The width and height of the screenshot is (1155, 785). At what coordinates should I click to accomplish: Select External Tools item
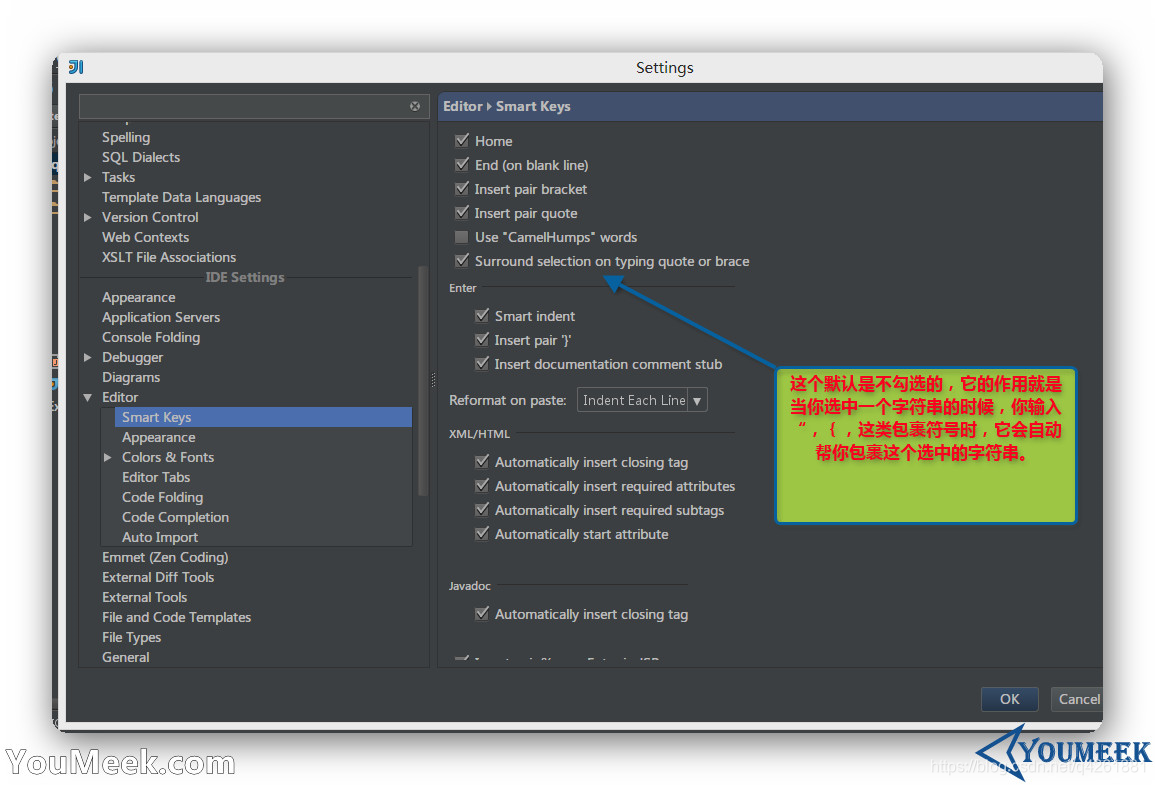[144, 597]
